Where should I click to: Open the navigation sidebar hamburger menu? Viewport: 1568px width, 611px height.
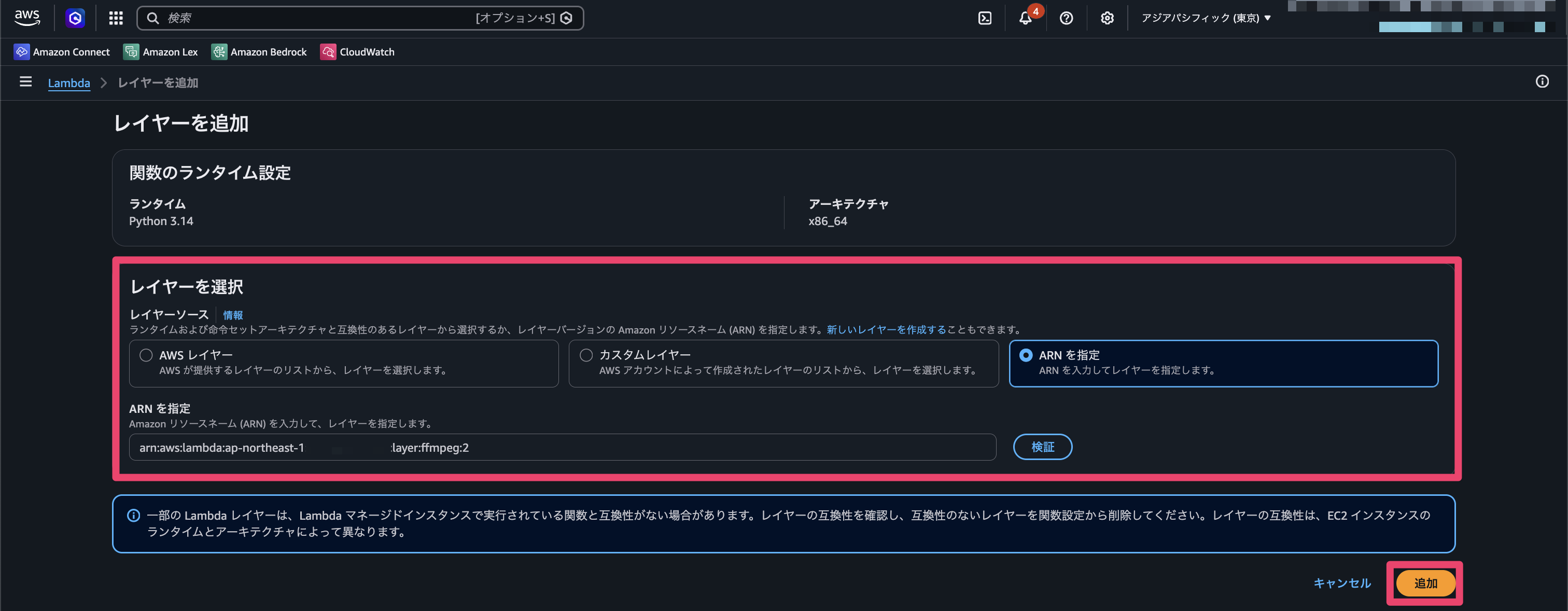[x=25, y=82]
